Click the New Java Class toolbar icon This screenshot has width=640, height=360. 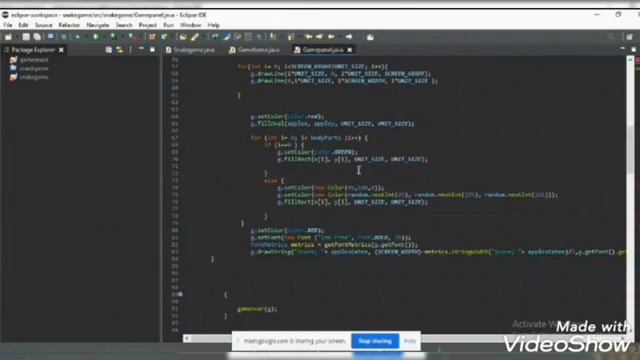coord(164,37)
